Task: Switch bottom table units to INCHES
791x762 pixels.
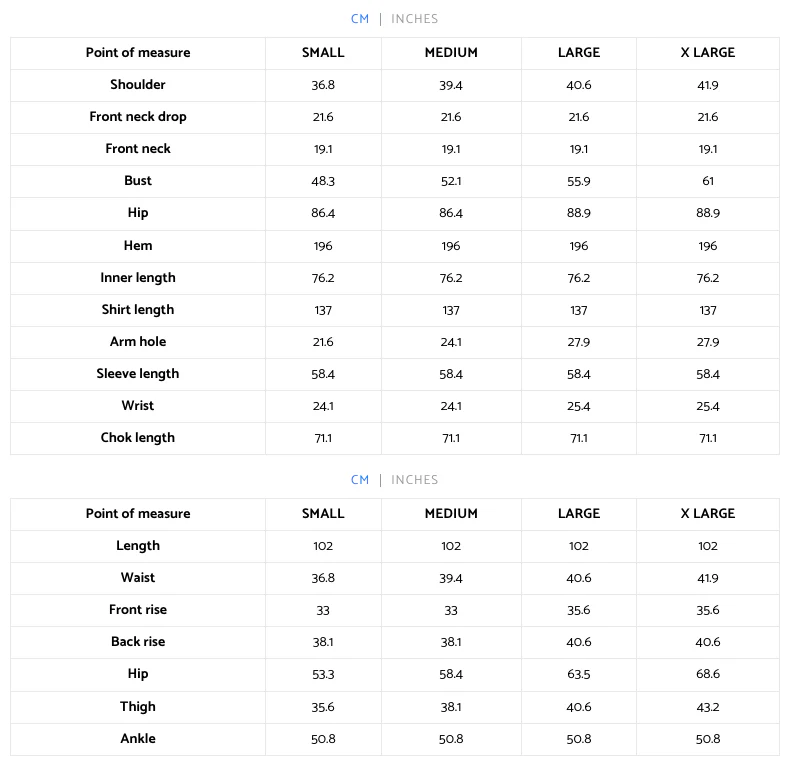Action: pos(414,480)
